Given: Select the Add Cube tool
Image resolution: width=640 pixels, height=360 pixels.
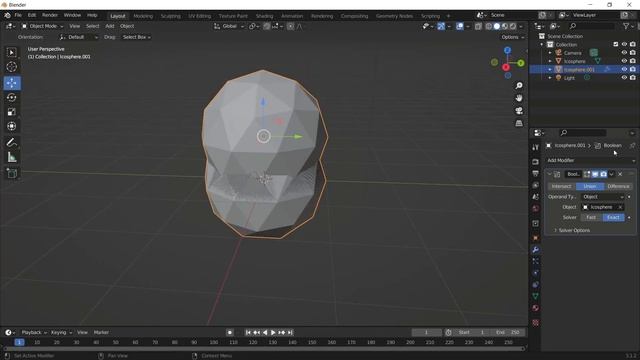Looking at the screenshot, I should click(x=11, y=173).
